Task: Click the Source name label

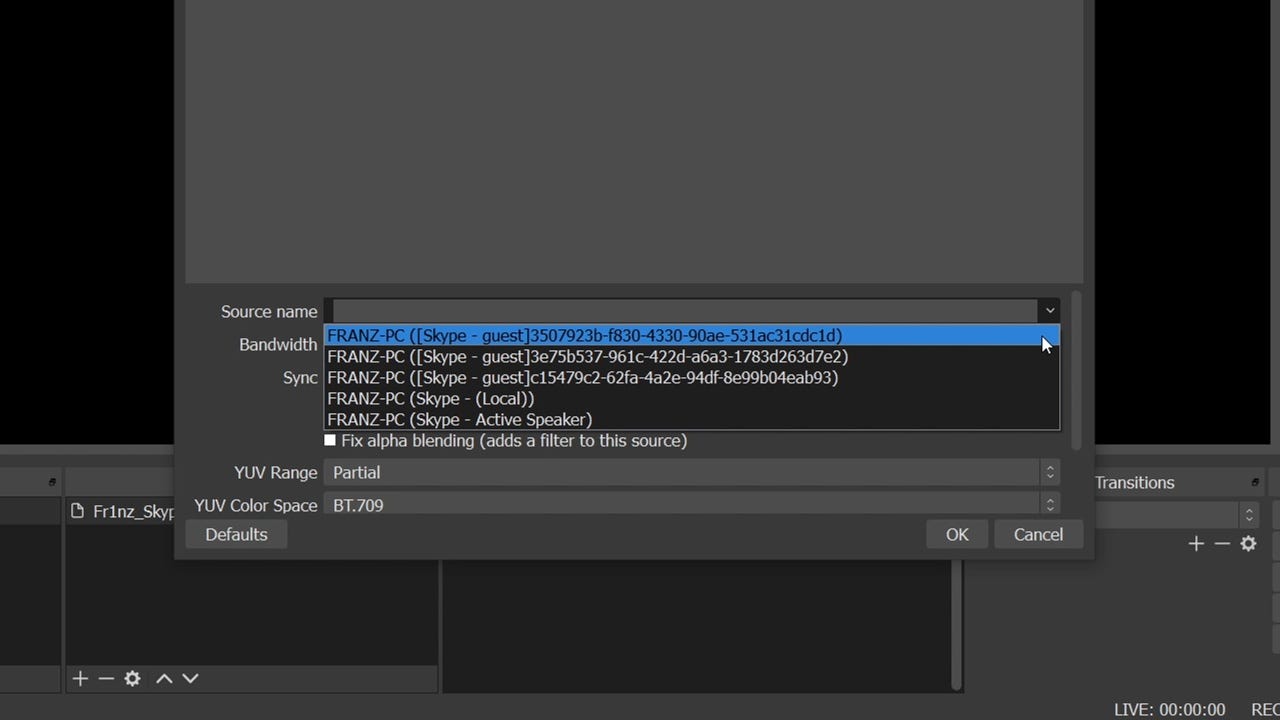Action: [x=269, y=311]
